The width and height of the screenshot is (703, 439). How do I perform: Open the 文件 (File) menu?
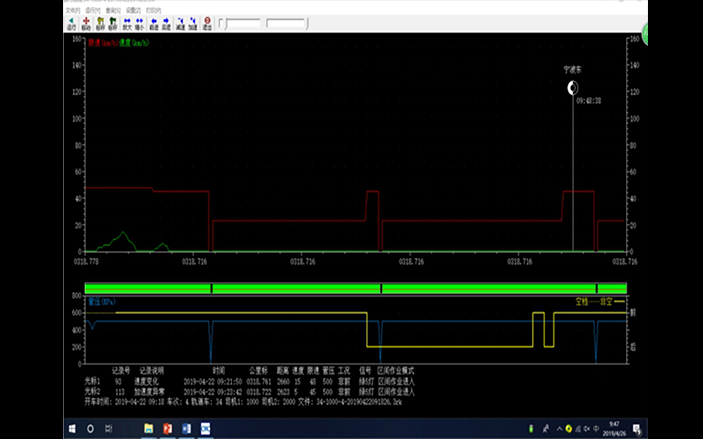[72, 10]
